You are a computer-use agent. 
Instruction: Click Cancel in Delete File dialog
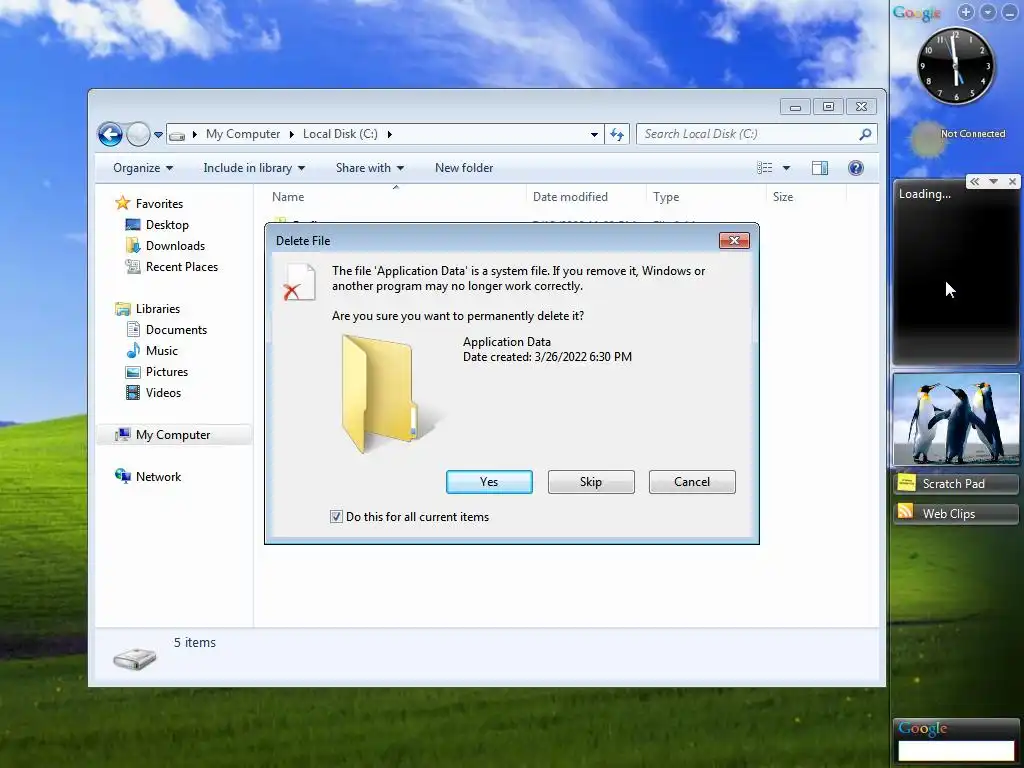[692, 482]
